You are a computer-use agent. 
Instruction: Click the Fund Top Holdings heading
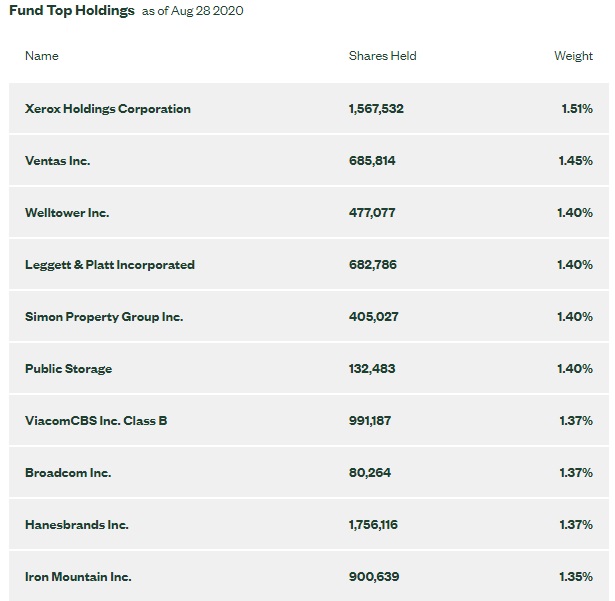pyautogui.click(x=71, y=11)
